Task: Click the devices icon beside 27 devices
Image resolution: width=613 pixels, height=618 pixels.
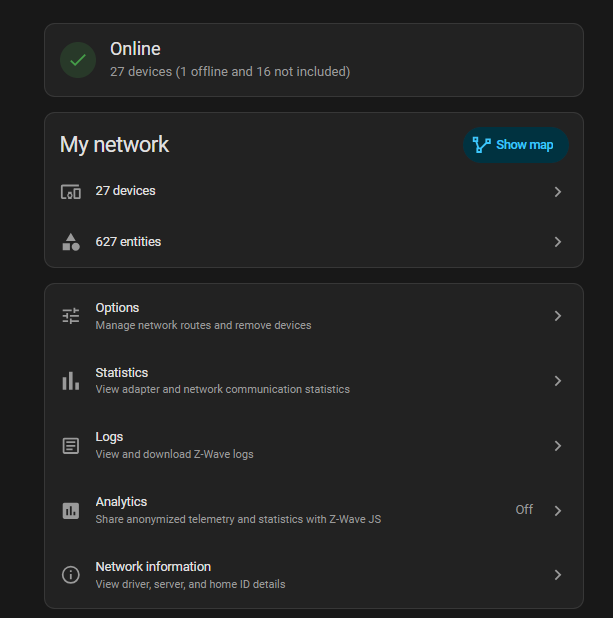Action: pyautogui.click(x=70, y=192)
